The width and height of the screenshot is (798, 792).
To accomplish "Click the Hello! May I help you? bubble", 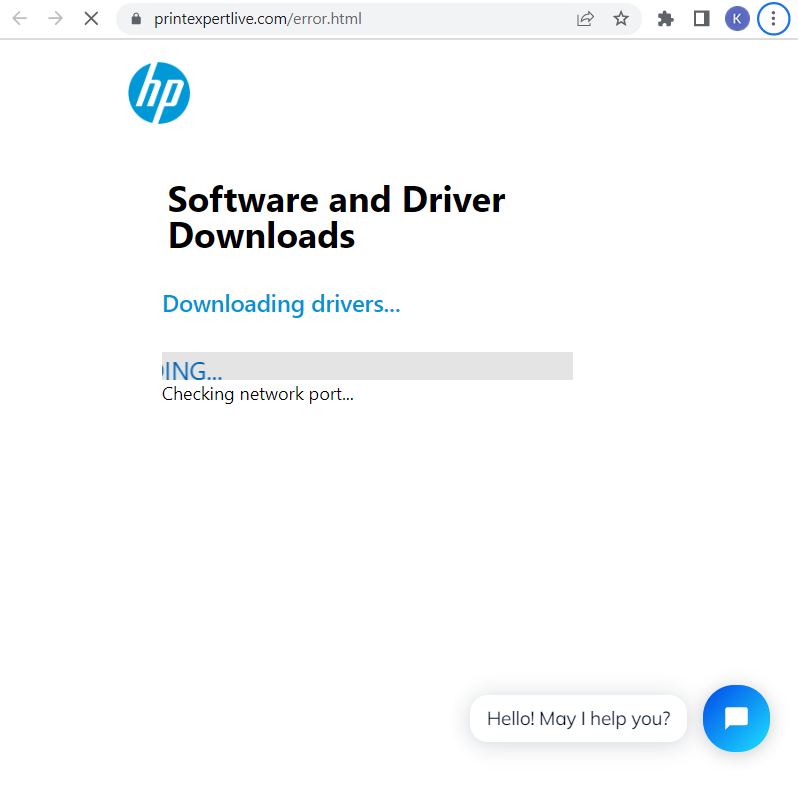I will pos(578,718).
